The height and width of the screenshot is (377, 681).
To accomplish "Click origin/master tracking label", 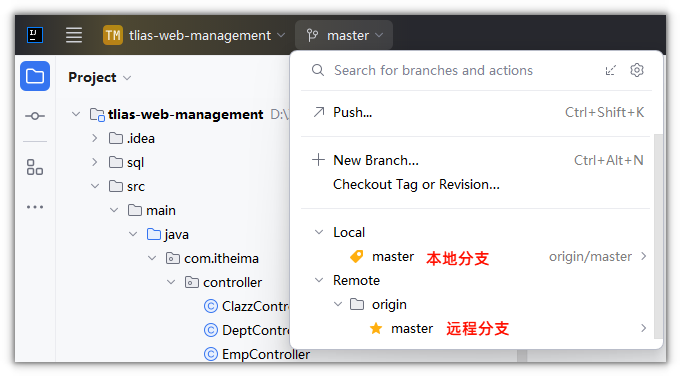I will pyautogui.click(x=590, y=257).
